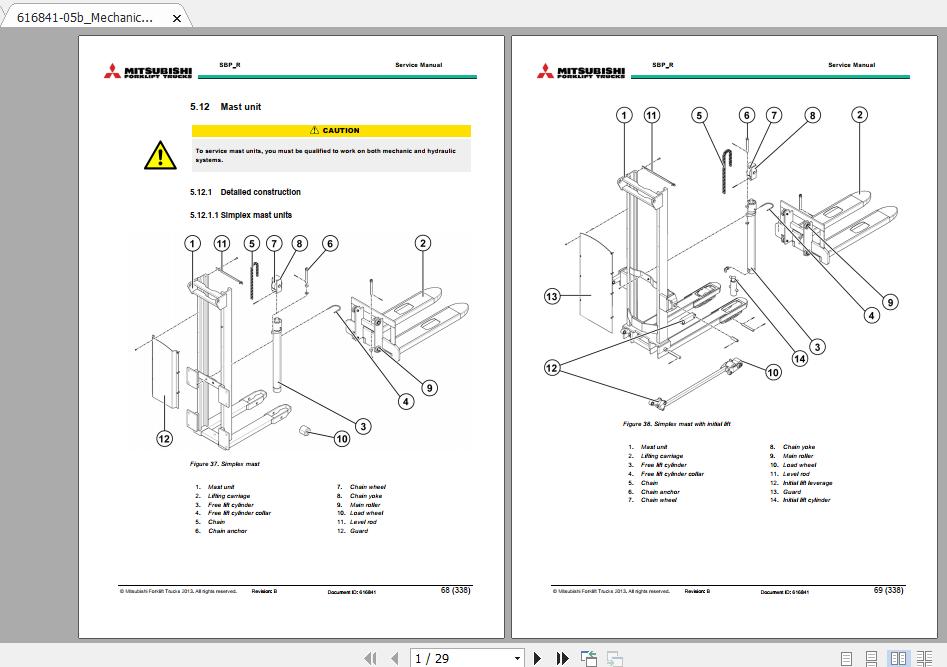Click callout 12 beside the guard on page 68

(x=164, y=439)
